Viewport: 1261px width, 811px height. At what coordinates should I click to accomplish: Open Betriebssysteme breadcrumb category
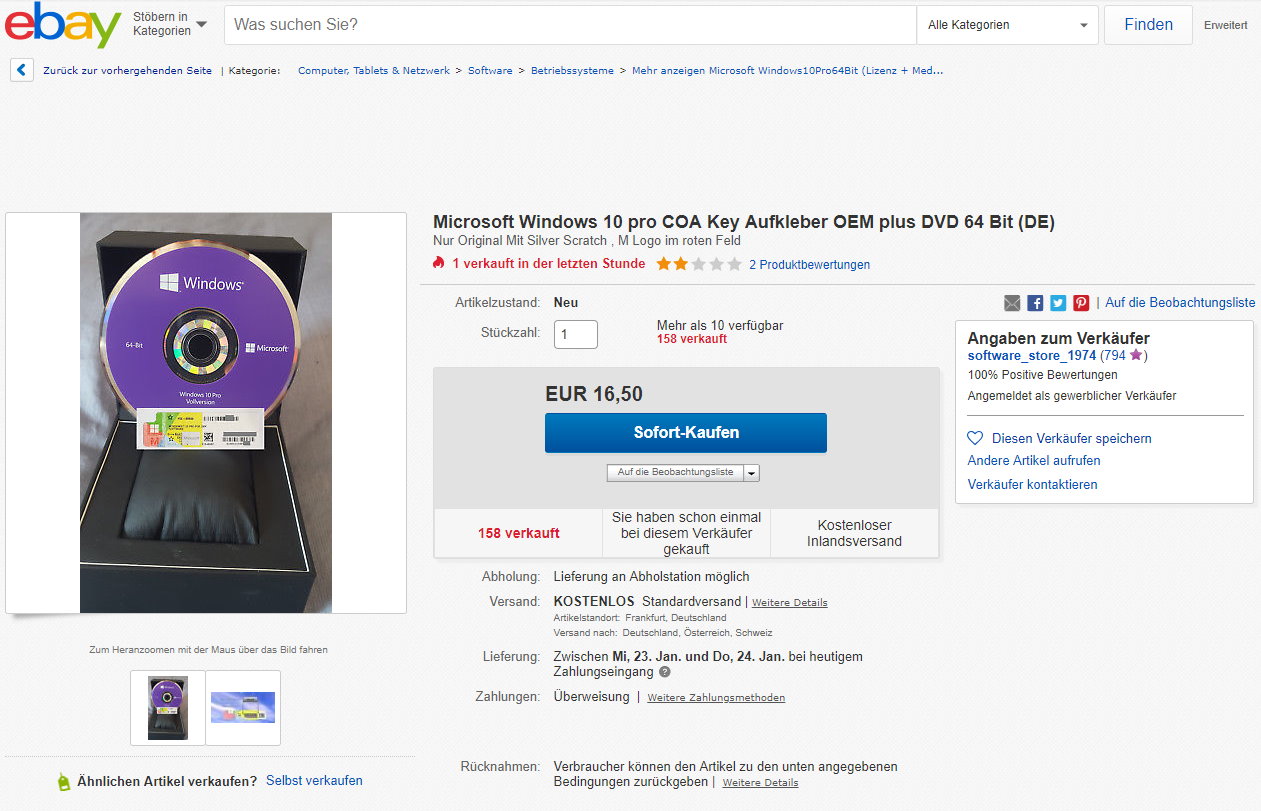572,71
